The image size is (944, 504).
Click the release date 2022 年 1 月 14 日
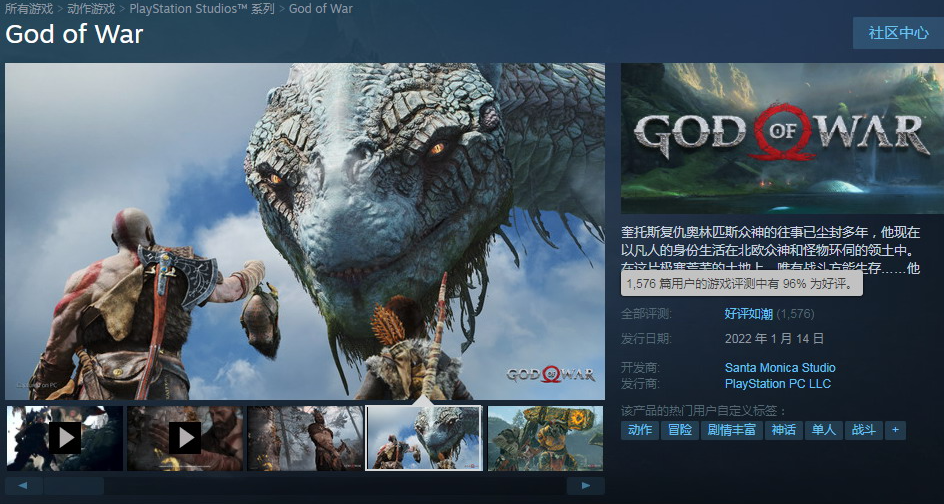point(774,338)
